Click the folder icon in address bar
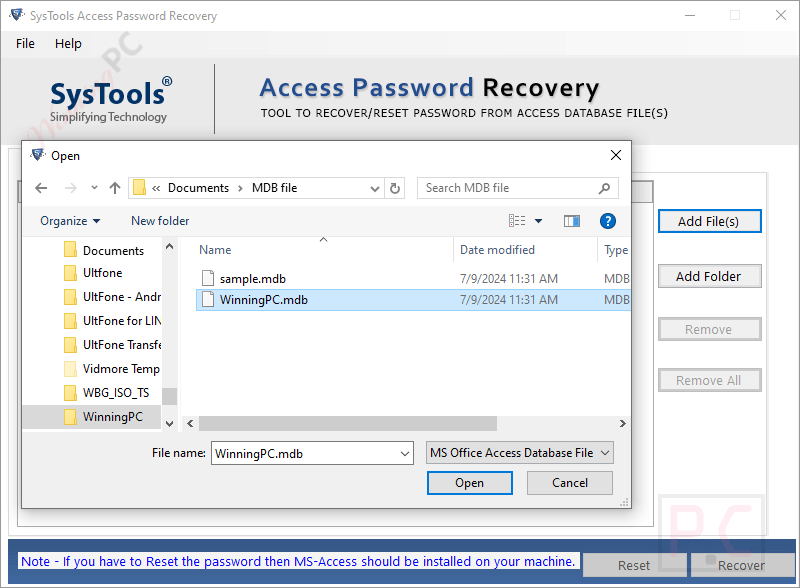Viewport: 800px width, 588px height. 139,188
